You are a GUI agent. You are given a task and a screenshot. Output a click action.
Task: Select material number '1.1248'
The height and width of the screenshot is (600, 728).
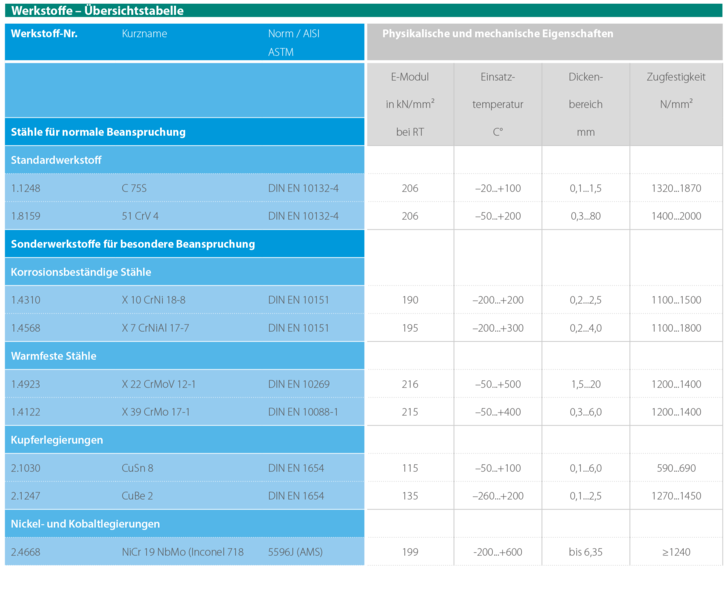pyautogui.click(x=26, y=188)
